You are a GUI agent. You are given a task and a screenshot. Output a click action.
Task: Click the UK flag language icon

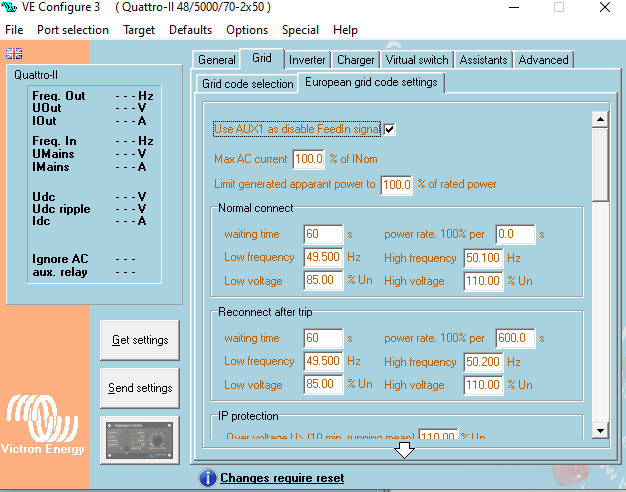(14, 54)
